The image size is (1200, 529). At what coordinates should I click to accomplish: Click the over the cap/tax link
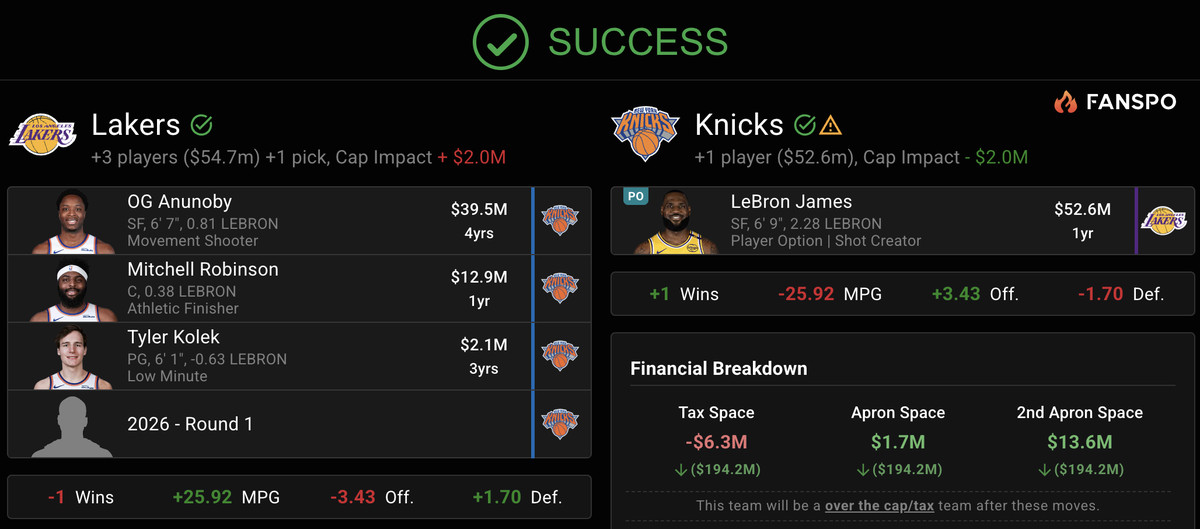tap(880, 506)
